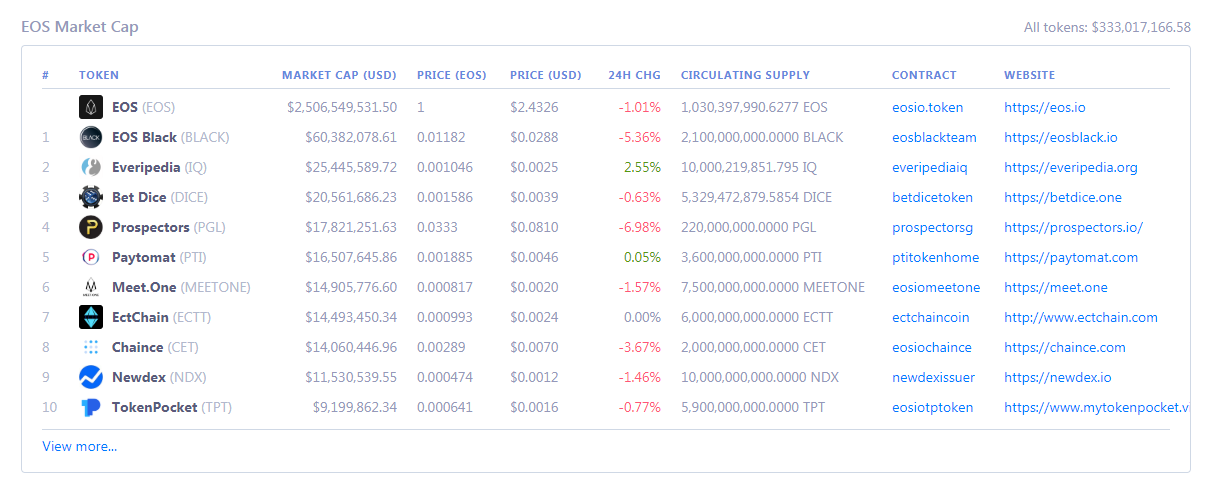Open the View more... link
Image resolution: width=1209 pixels, height=483 pixels.
[79, 446]
